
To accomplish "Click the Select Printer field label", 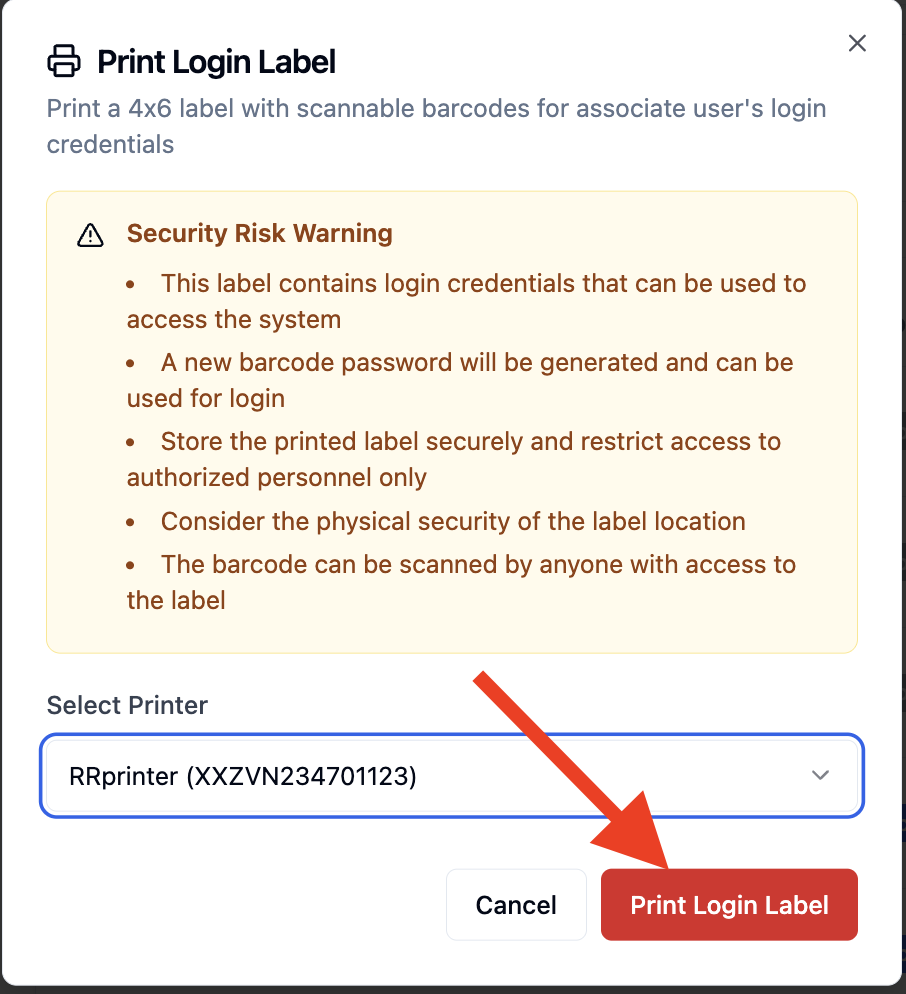I will [x=127, y=705].
